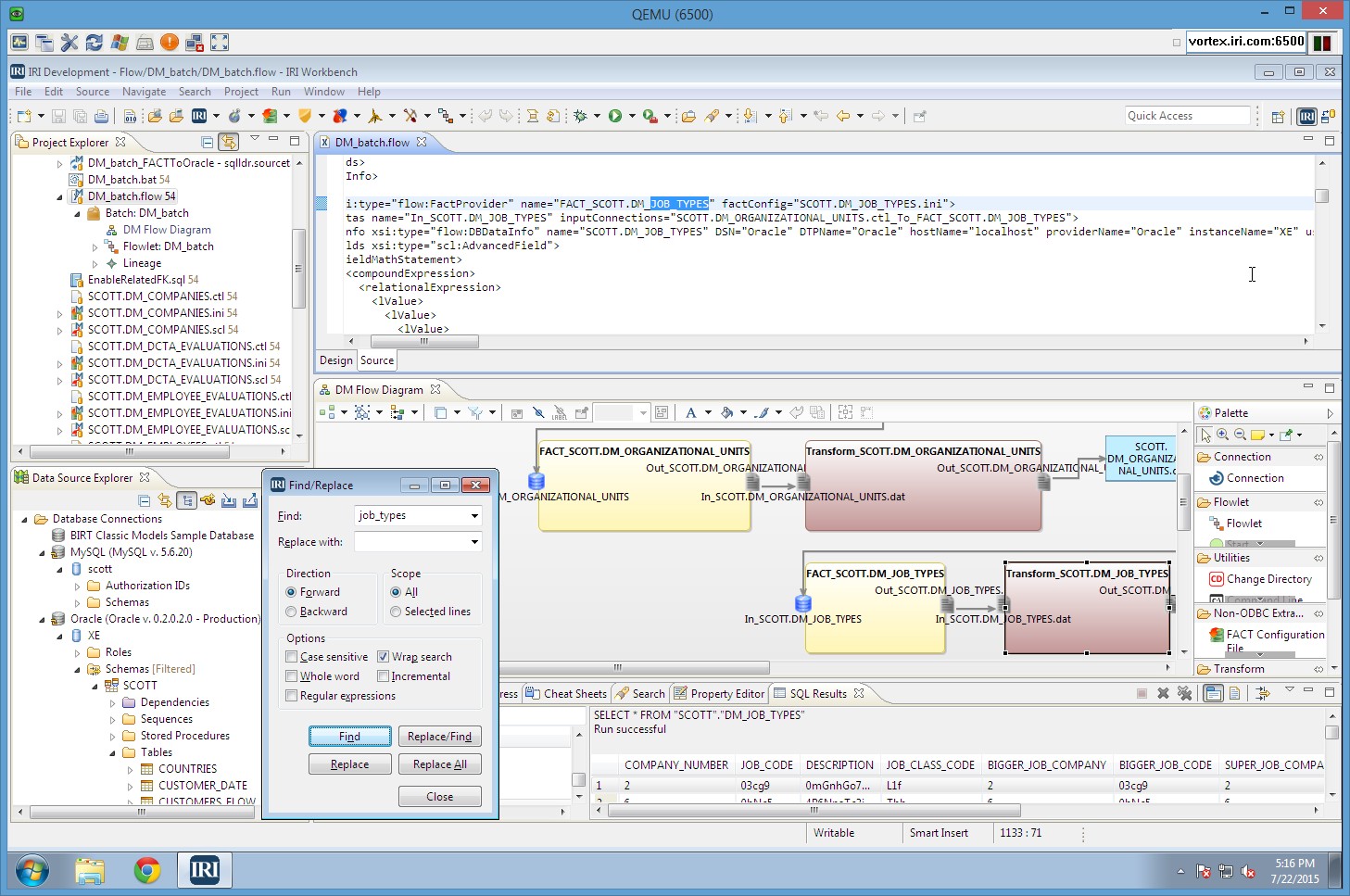Click the Find text input field

(x=410, y=516)
